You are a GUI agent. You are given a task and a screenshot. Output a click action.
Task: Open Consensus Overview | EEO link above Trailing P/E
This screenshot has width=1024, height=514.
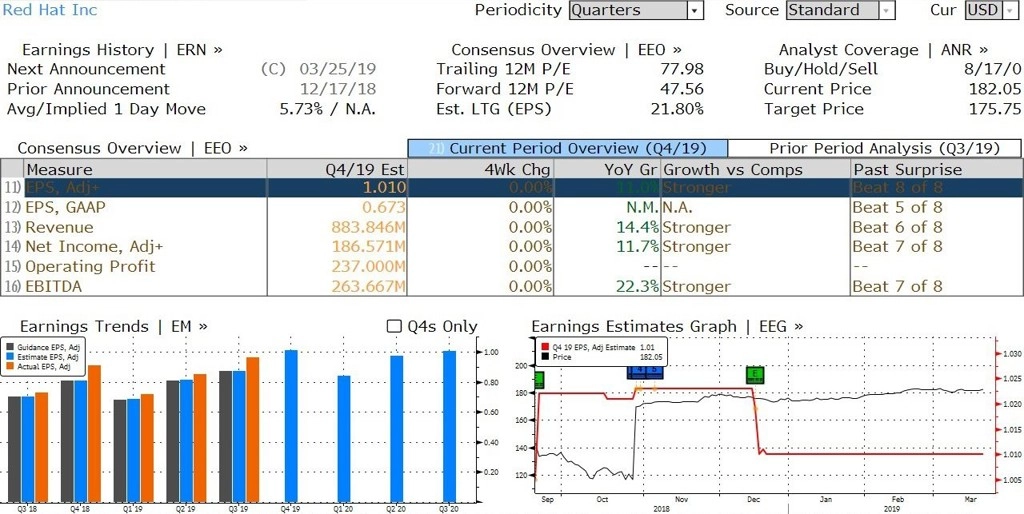coord(566,50)
